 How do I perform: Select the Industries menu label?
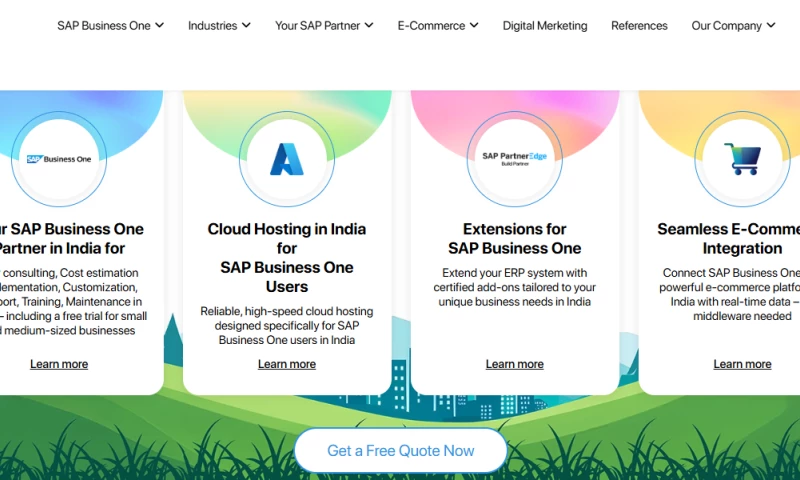[212, 26]
